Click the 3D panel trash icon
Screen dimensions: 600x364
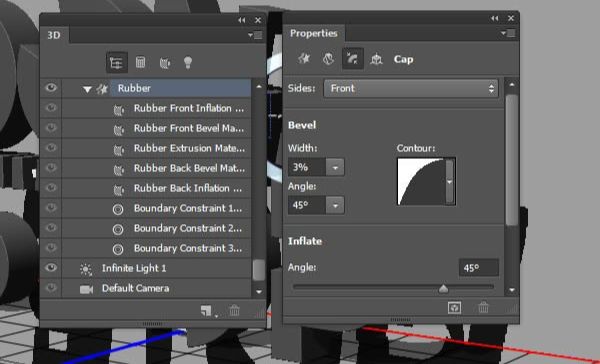coord(234,310)
